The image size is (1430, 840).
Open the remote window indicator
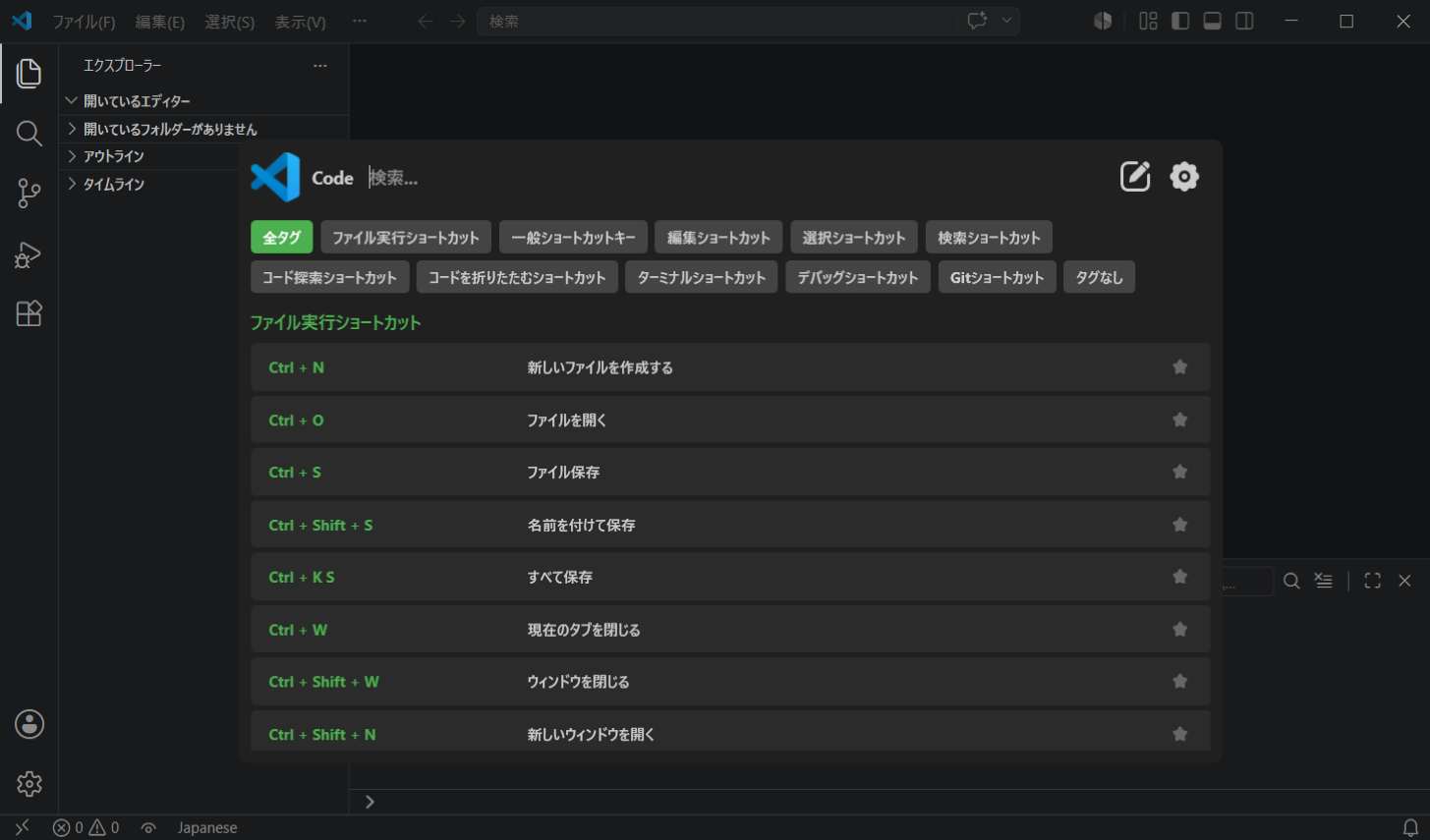point(22,827)
